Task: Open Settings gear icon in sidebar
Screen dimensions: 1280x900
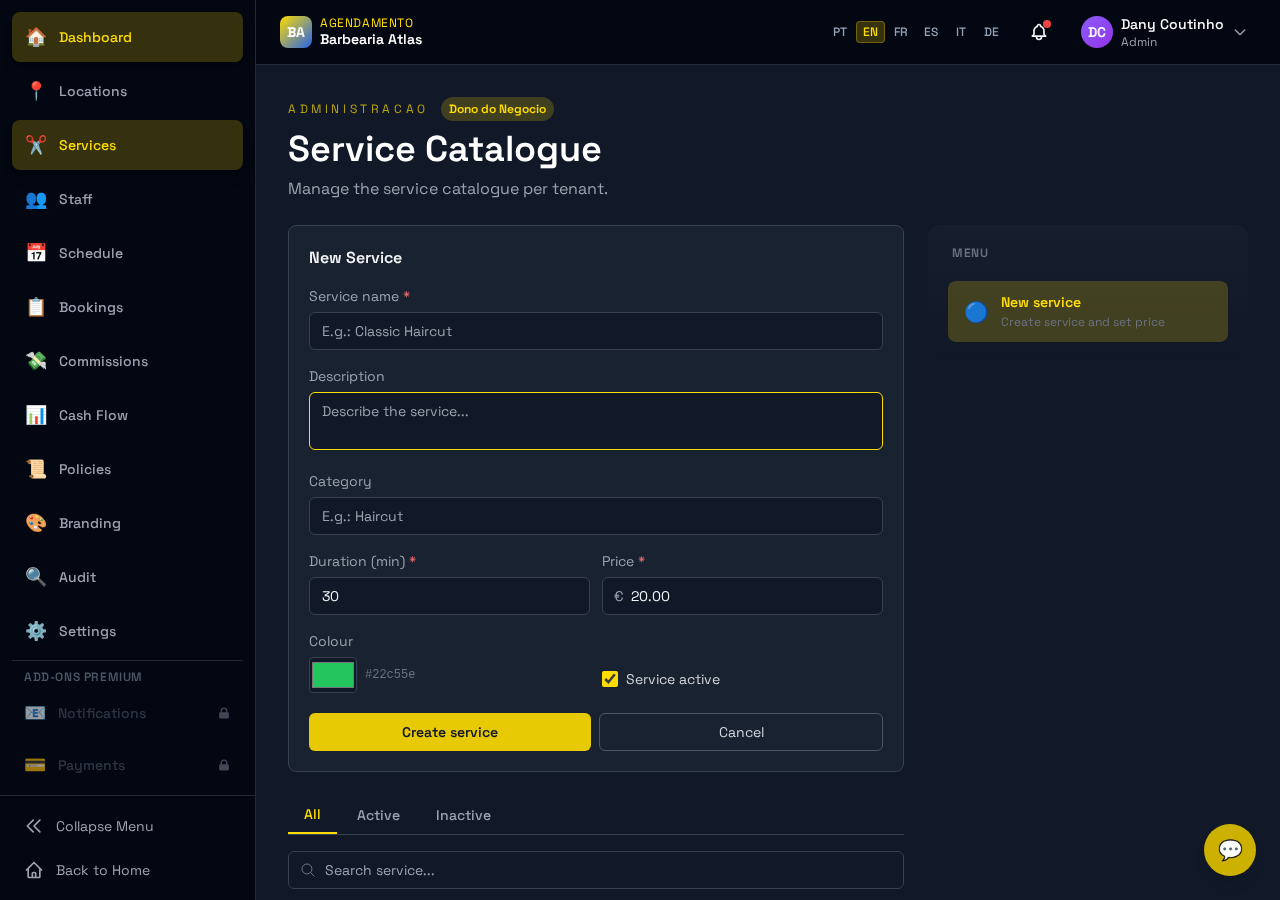Action: point(36,631)
